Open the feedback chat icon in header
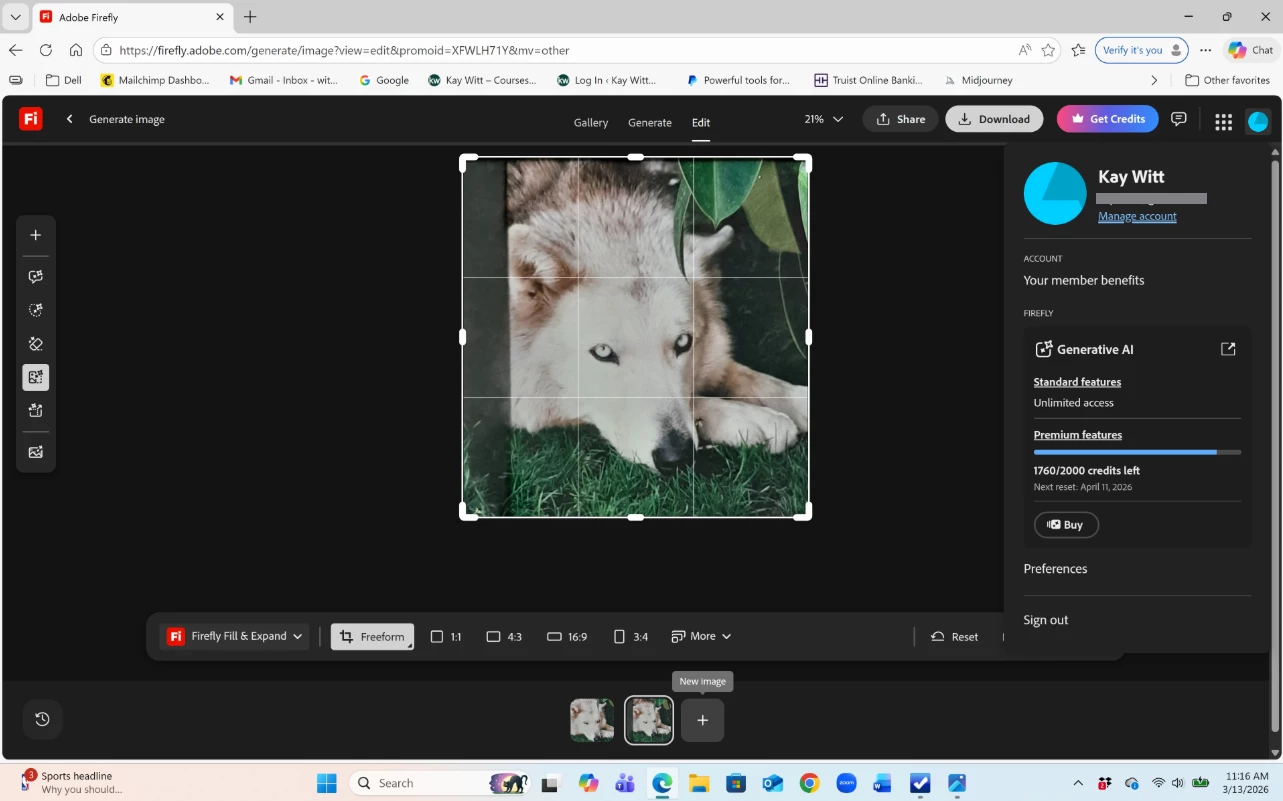This screenshot has width=1283, height=801. point(1179,119)
